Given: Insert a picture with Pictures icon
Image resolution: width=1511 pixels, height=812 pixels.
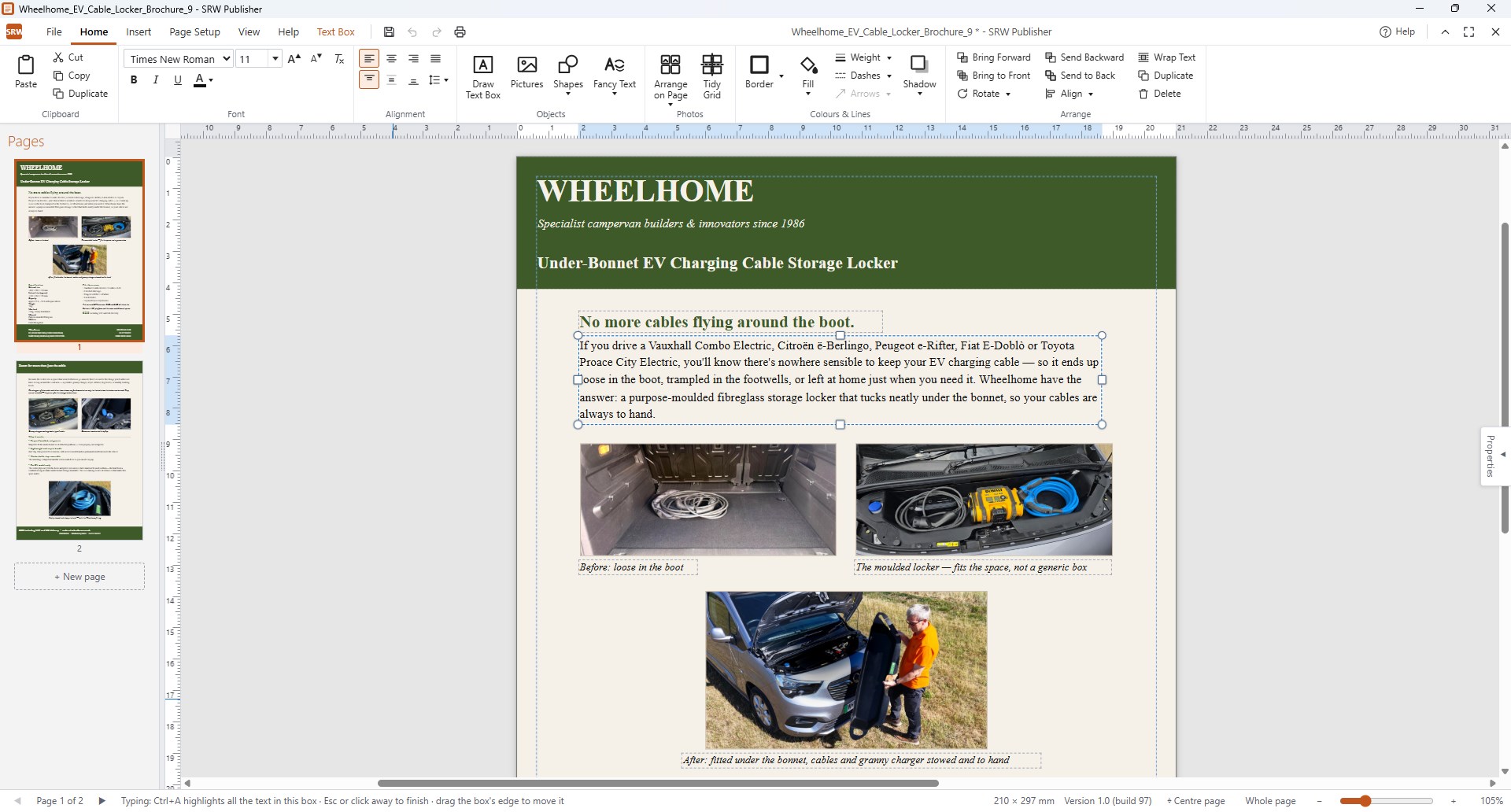Looking at the screenshot, I should point(526,72).
